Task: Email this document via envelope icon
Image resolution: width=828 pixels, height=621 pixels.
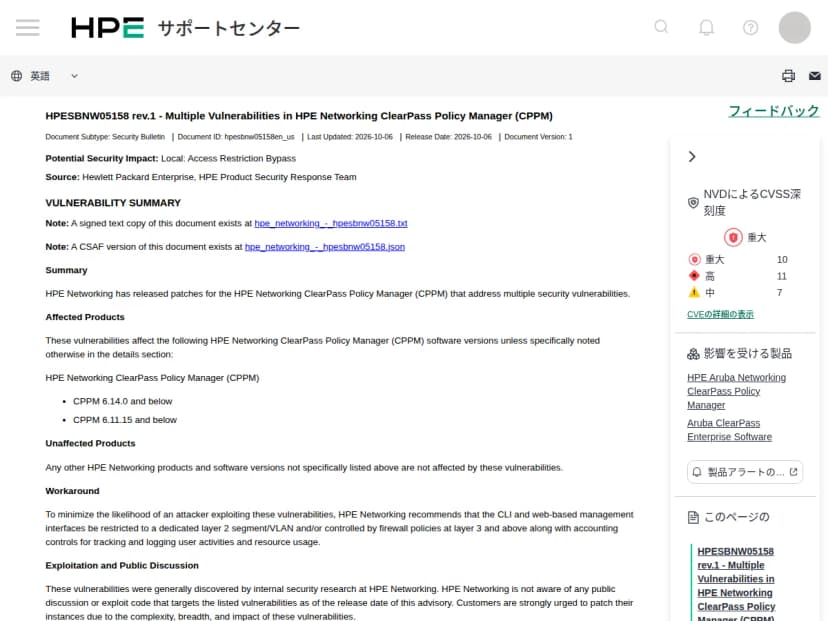Action: click(x=815, y=76)
